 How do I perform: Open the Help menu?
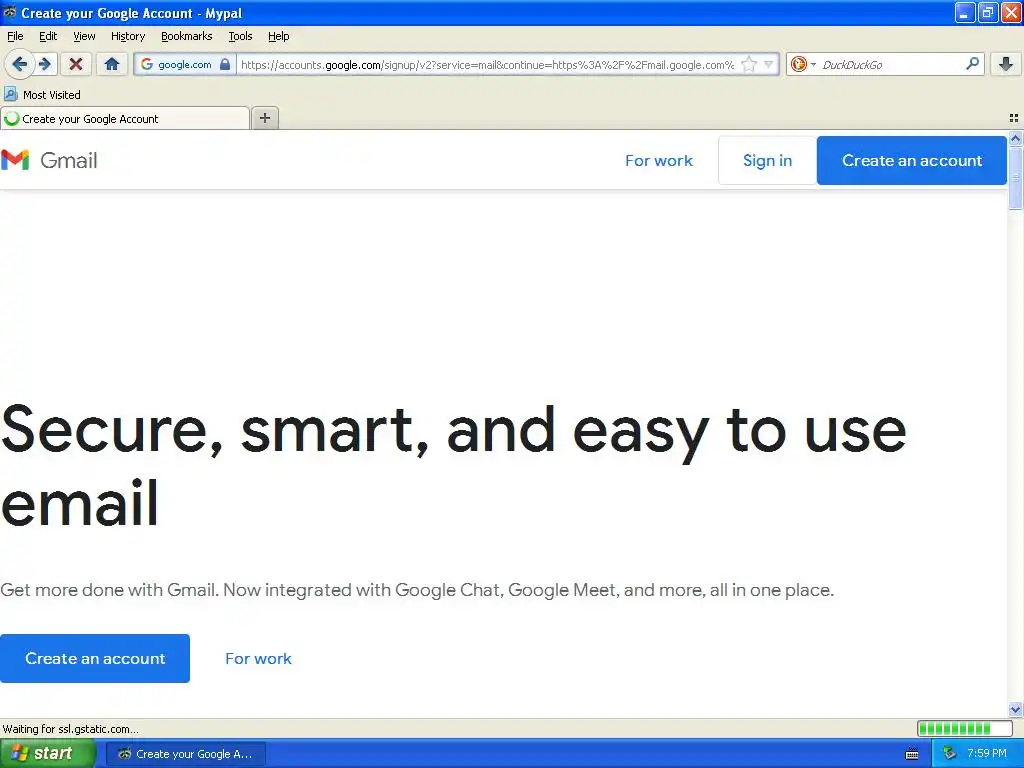[x=278, y=36]
